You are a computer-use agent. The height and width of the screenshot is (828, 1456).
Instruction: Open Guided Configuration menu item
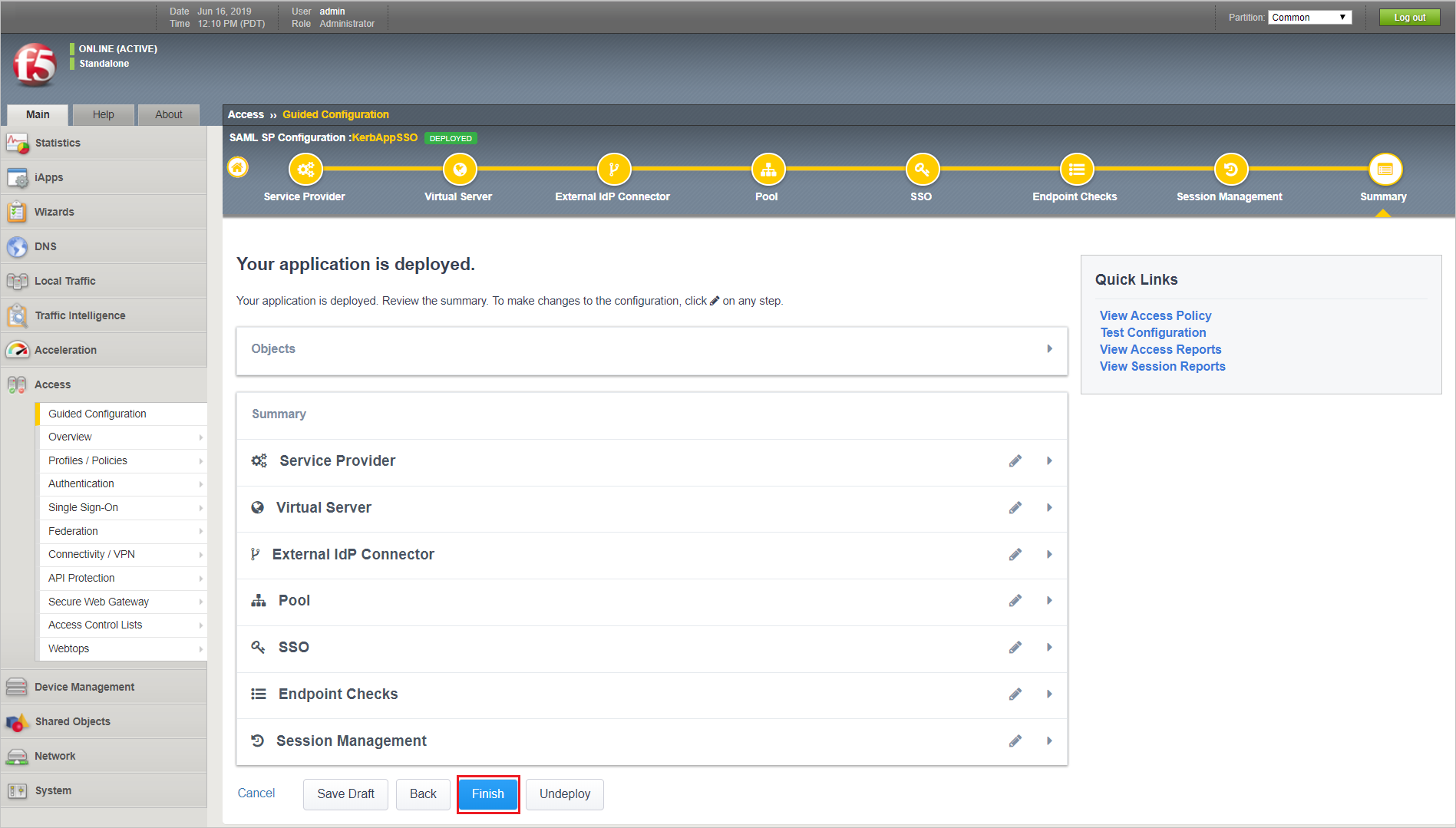123,414
